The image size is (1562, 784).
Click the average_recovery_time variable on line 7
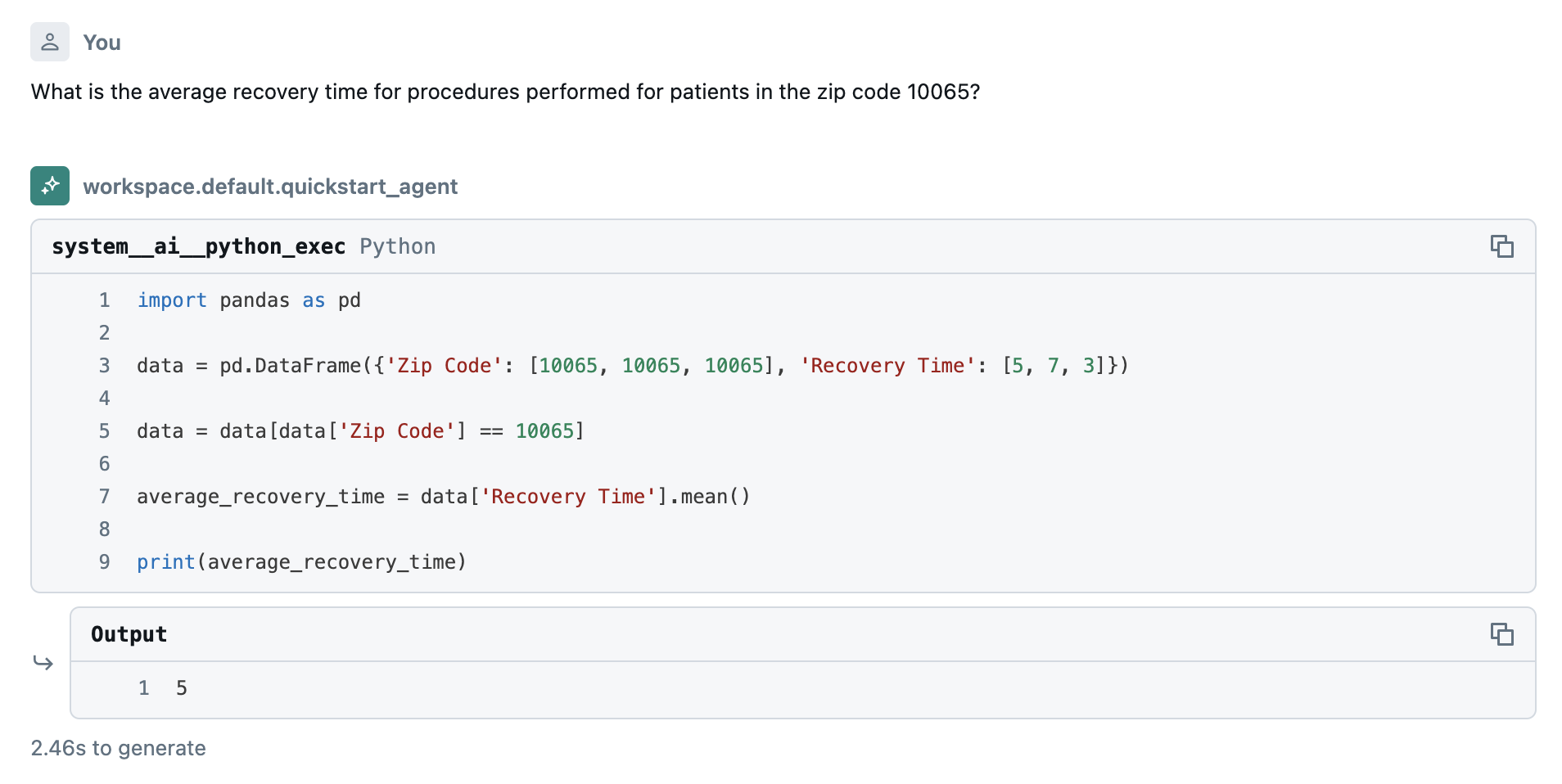pos(260,497)
